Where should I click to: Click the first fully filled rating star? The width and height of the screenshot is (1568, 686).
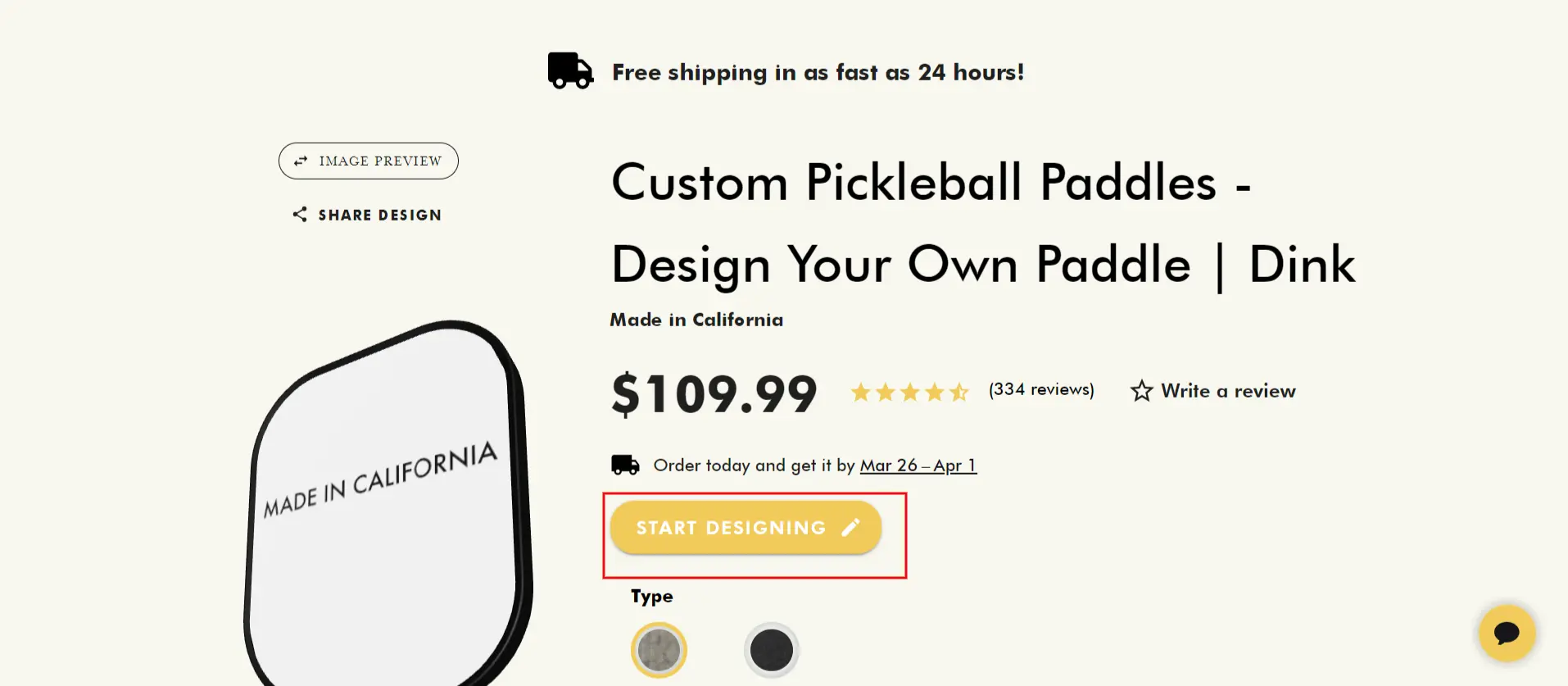(861, 392)
